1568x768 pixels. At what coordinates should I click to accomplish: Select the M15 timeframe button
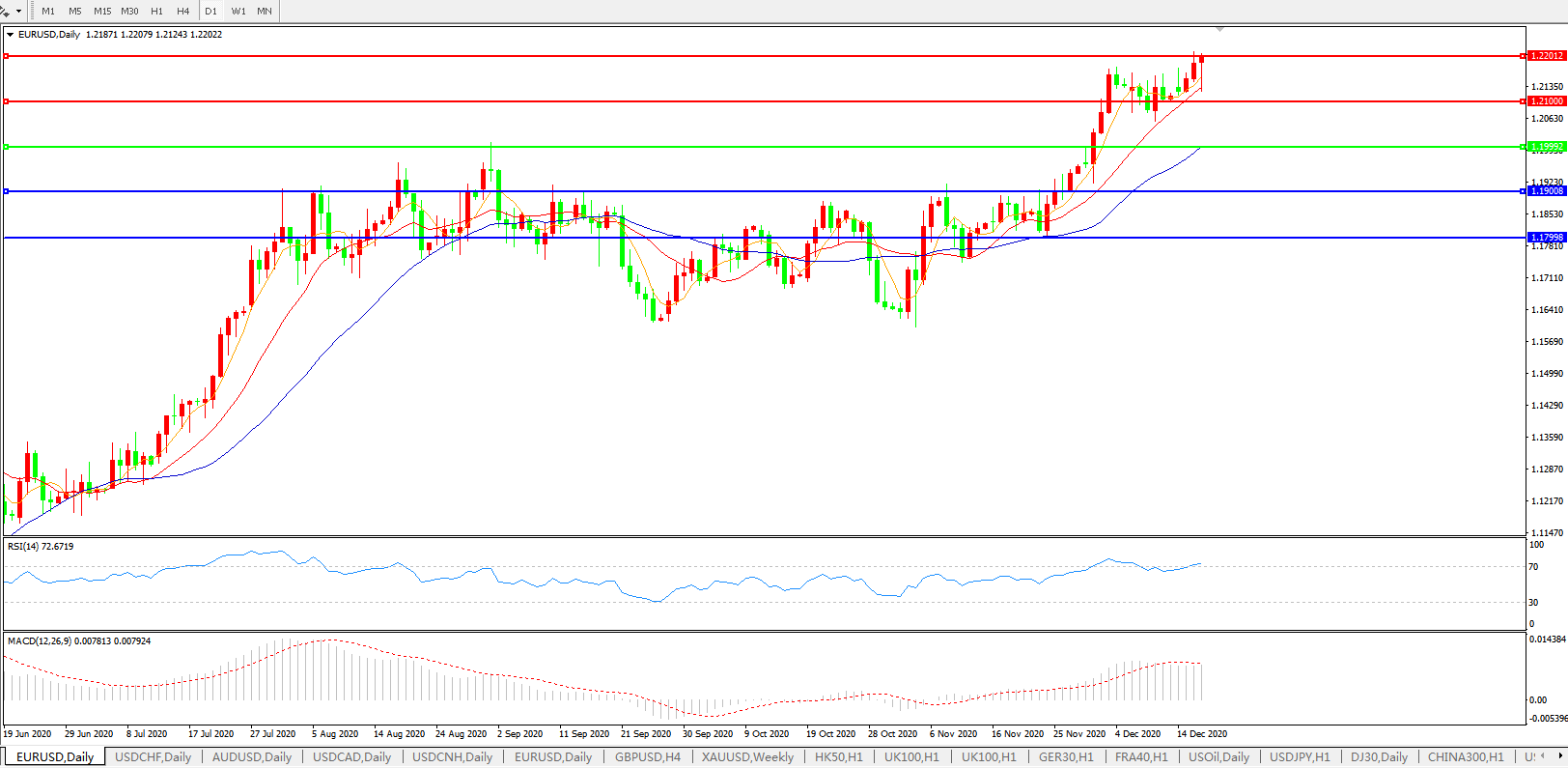[102, 12]
